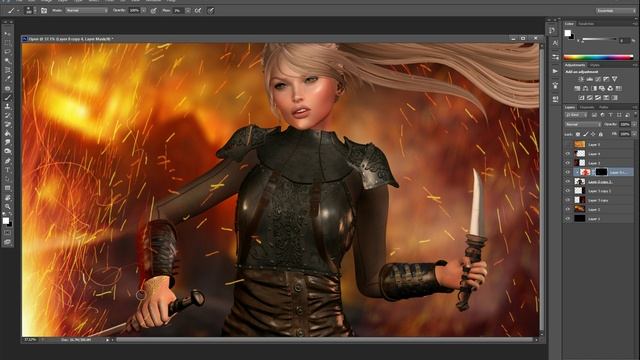Viewport: 640px width, 360px height.
Task: Select the Gradient tool
Action: [x=7, y=133]
